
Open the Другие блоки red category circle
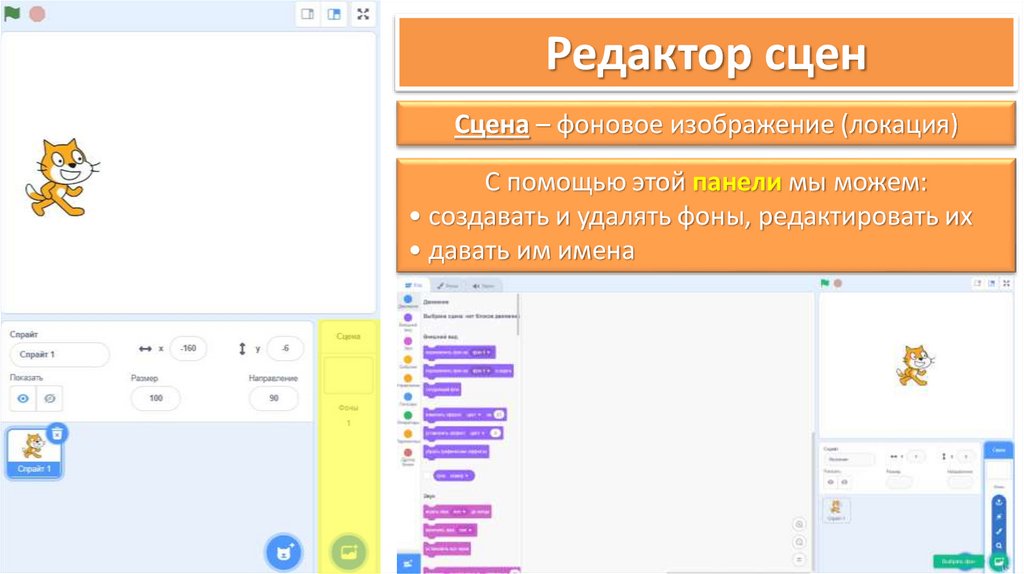click(x=408, y=453)
